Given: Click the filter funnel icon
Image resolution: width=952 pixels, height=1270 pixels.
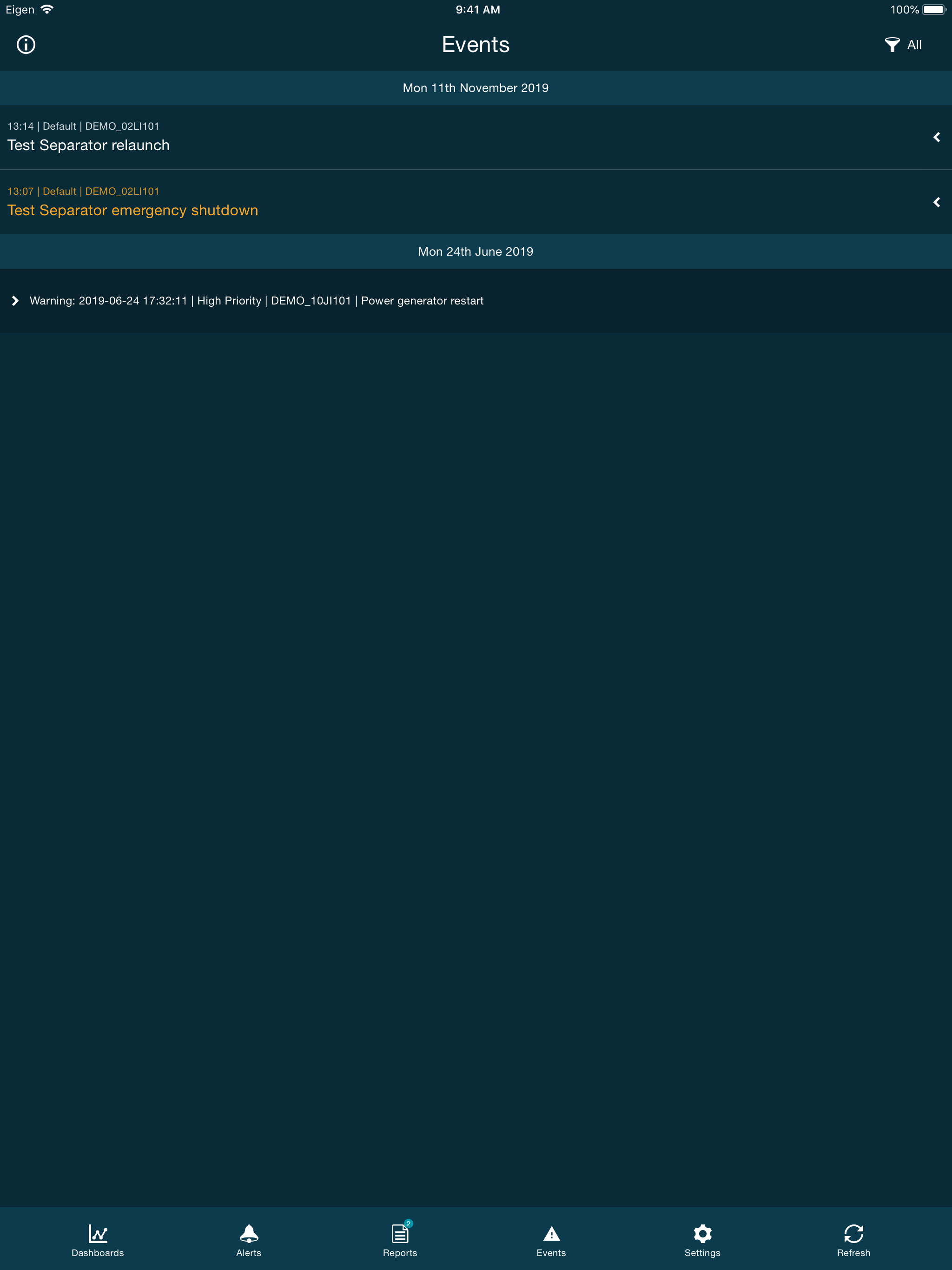Looking at the screenshot, I should point(892,45).
